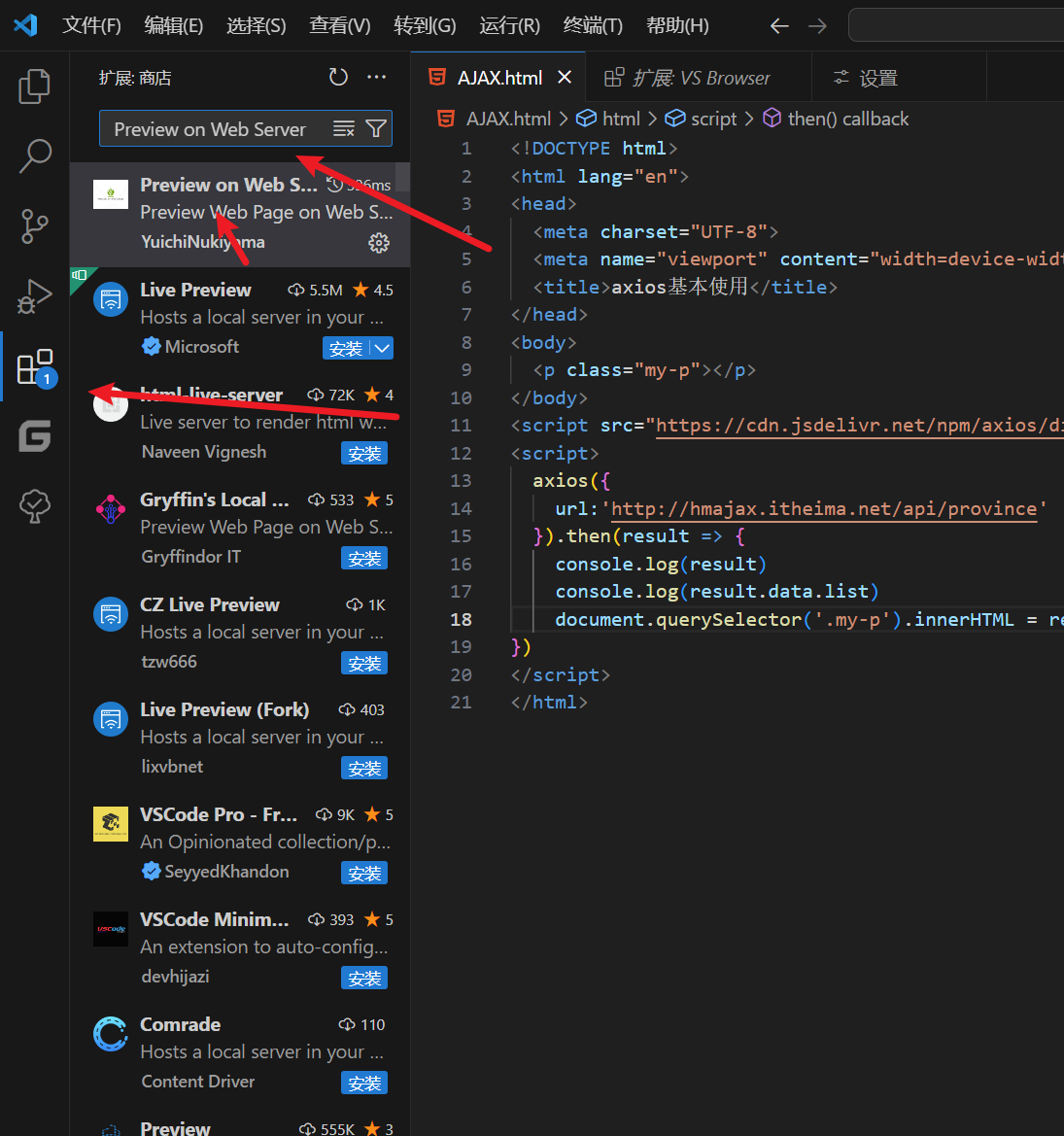Install the VSCode Pro extension
1064x1136 pixels.
click(364, 873)
